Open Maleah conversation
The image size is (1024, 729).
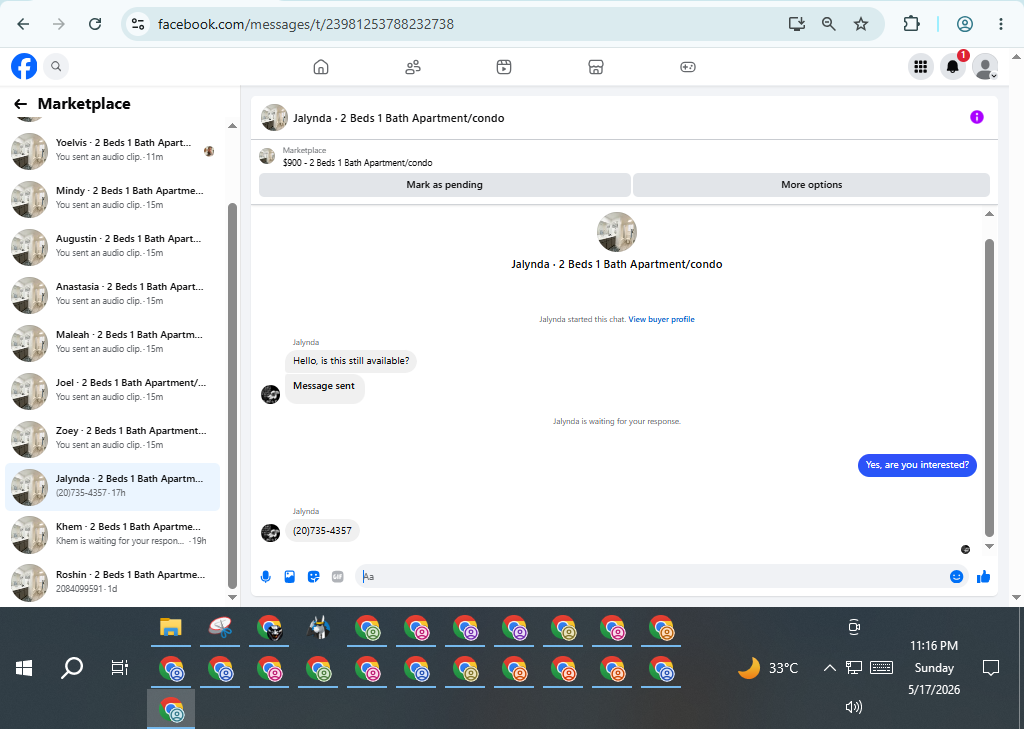112,342
